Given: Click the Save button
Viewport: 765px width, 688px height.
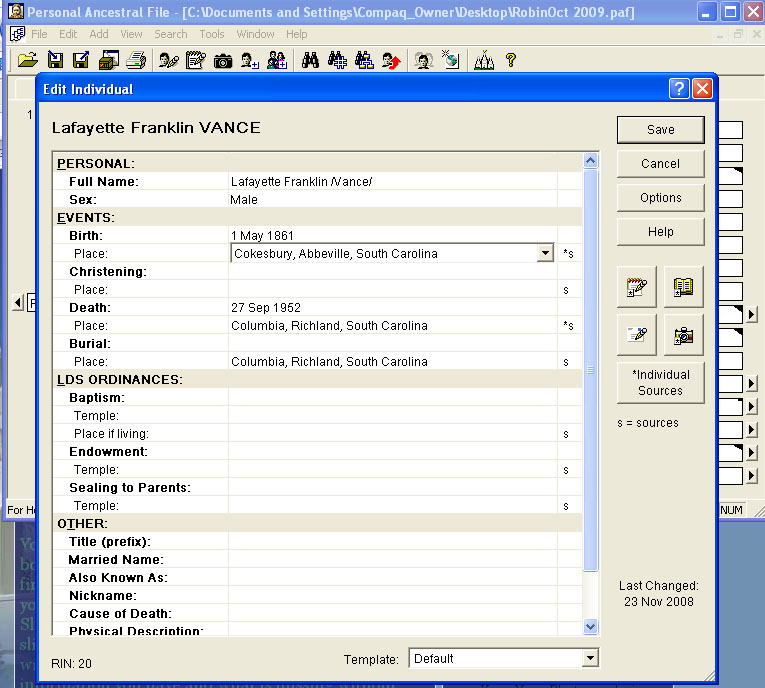Looking at the screenshot, I should [661, 130].
